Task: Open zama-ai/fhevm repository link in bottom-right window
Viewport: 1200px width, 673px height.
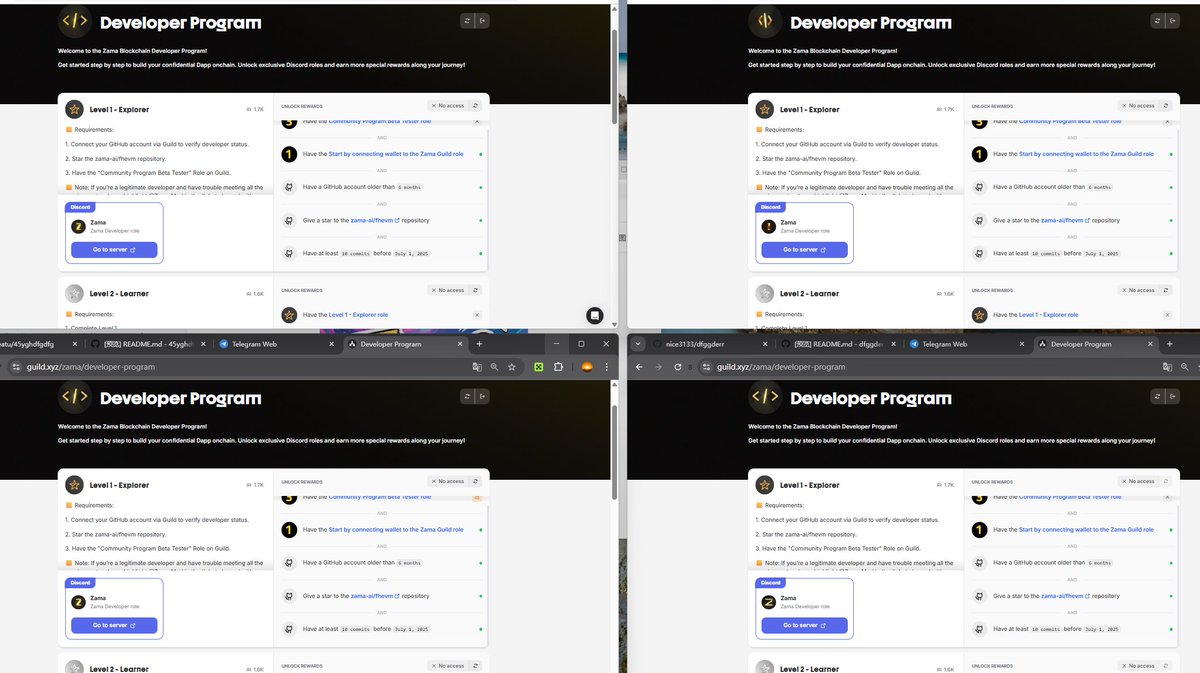Action: (1065, 596)
